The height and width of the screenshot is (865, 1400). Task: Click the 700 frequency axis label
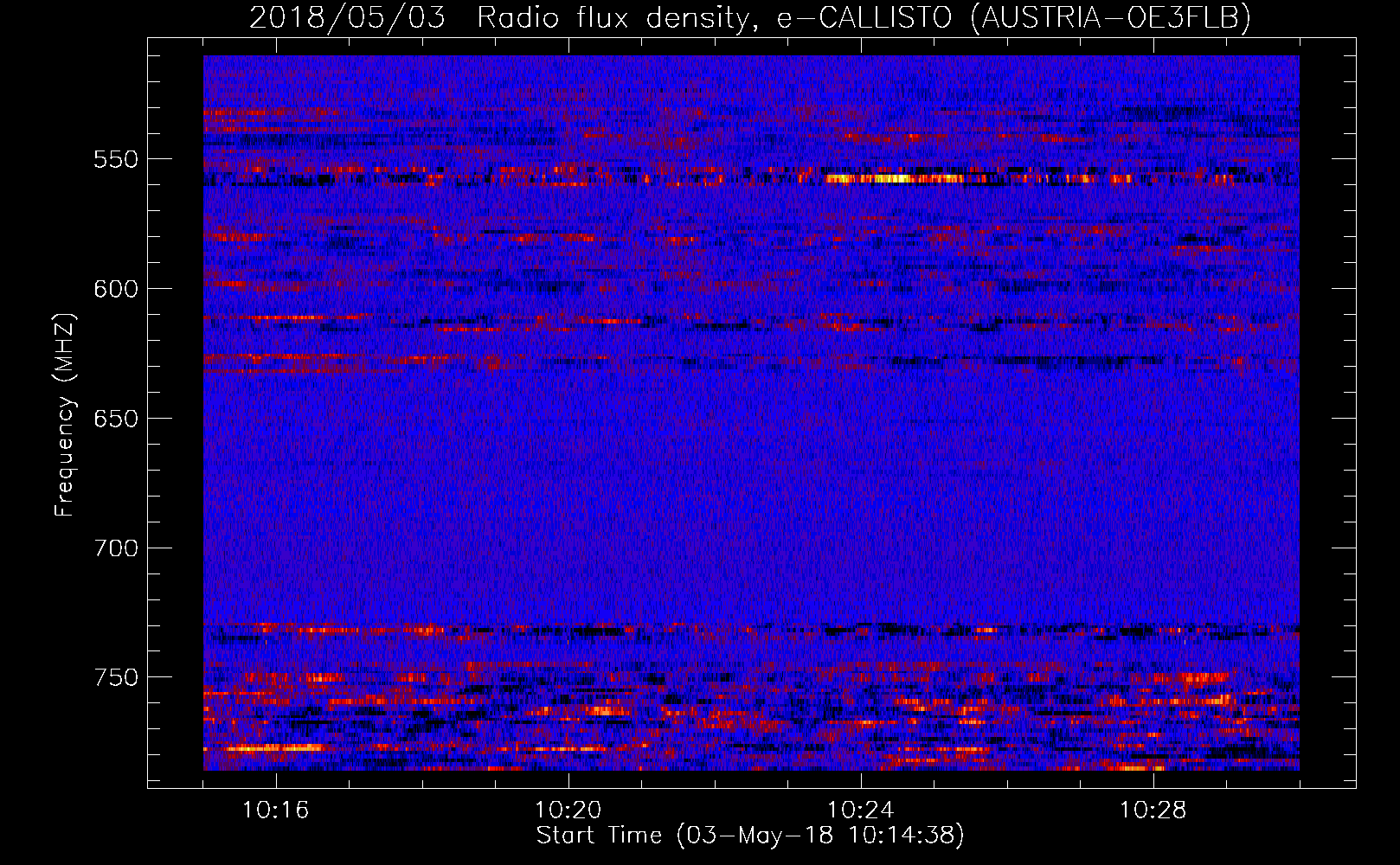pos(116,548)
